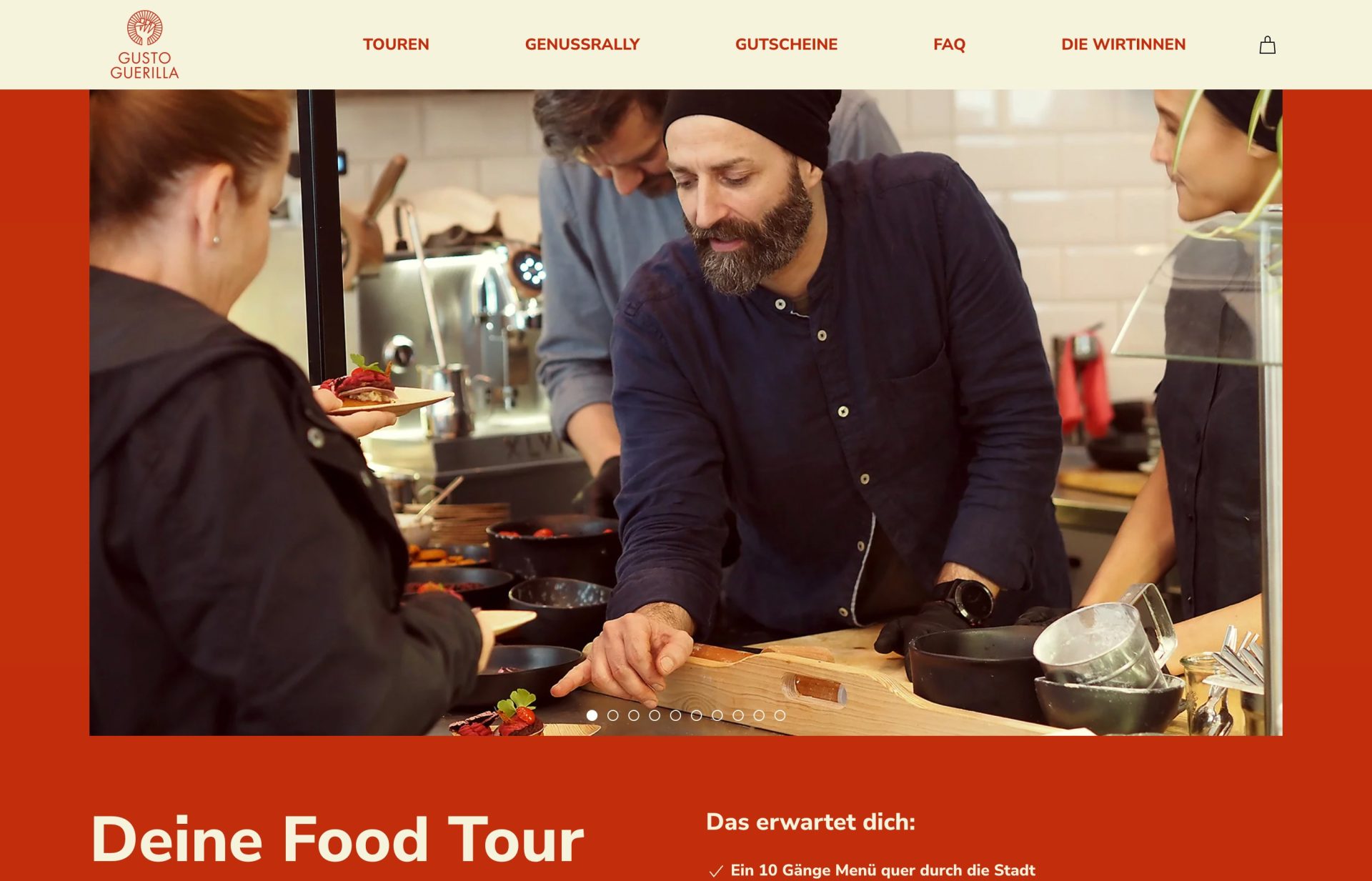Click the Gusto Guerilla logo
The image size is (1372, 881).
click(144, 44)
